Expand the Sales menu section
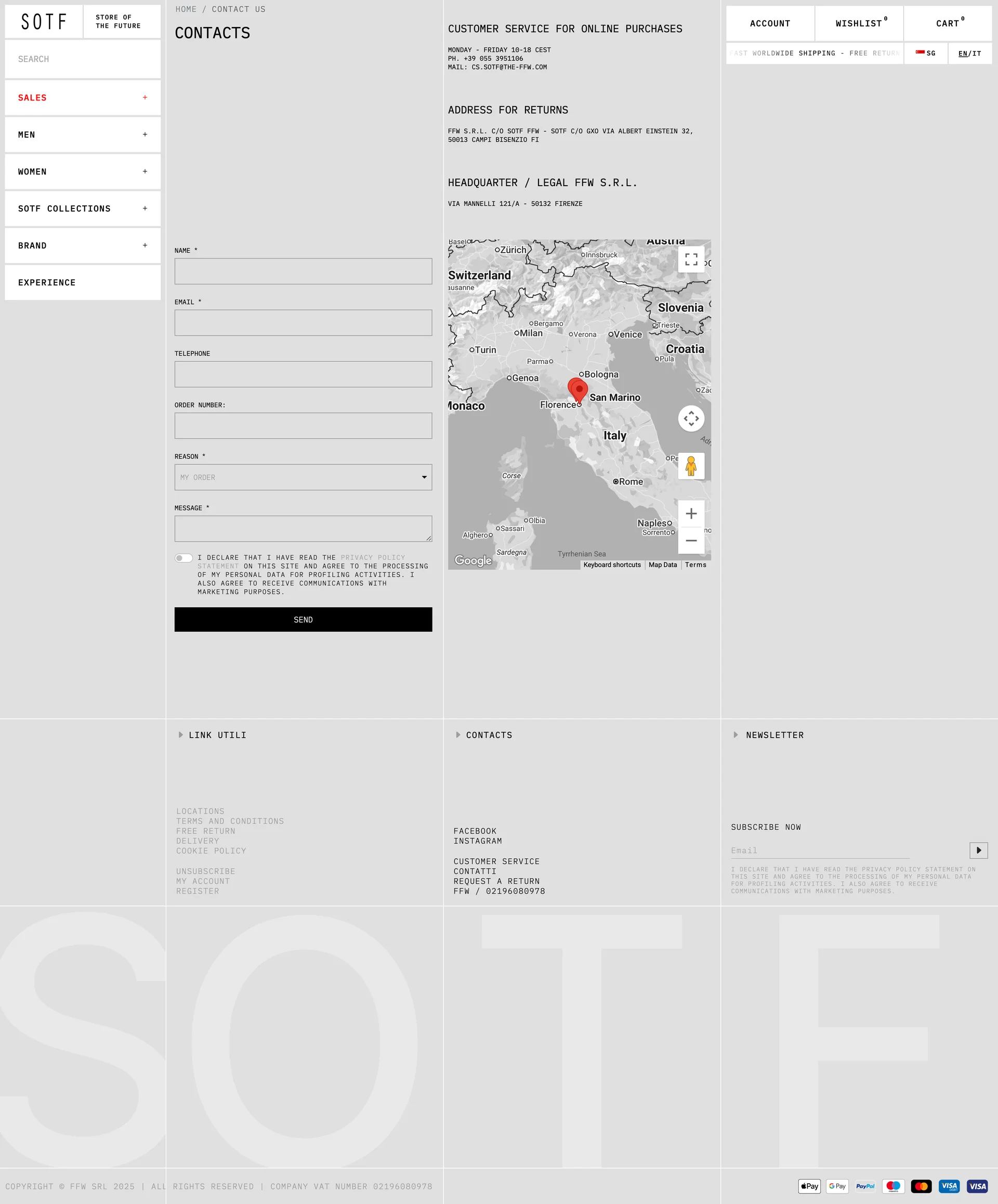 point(145,97)
